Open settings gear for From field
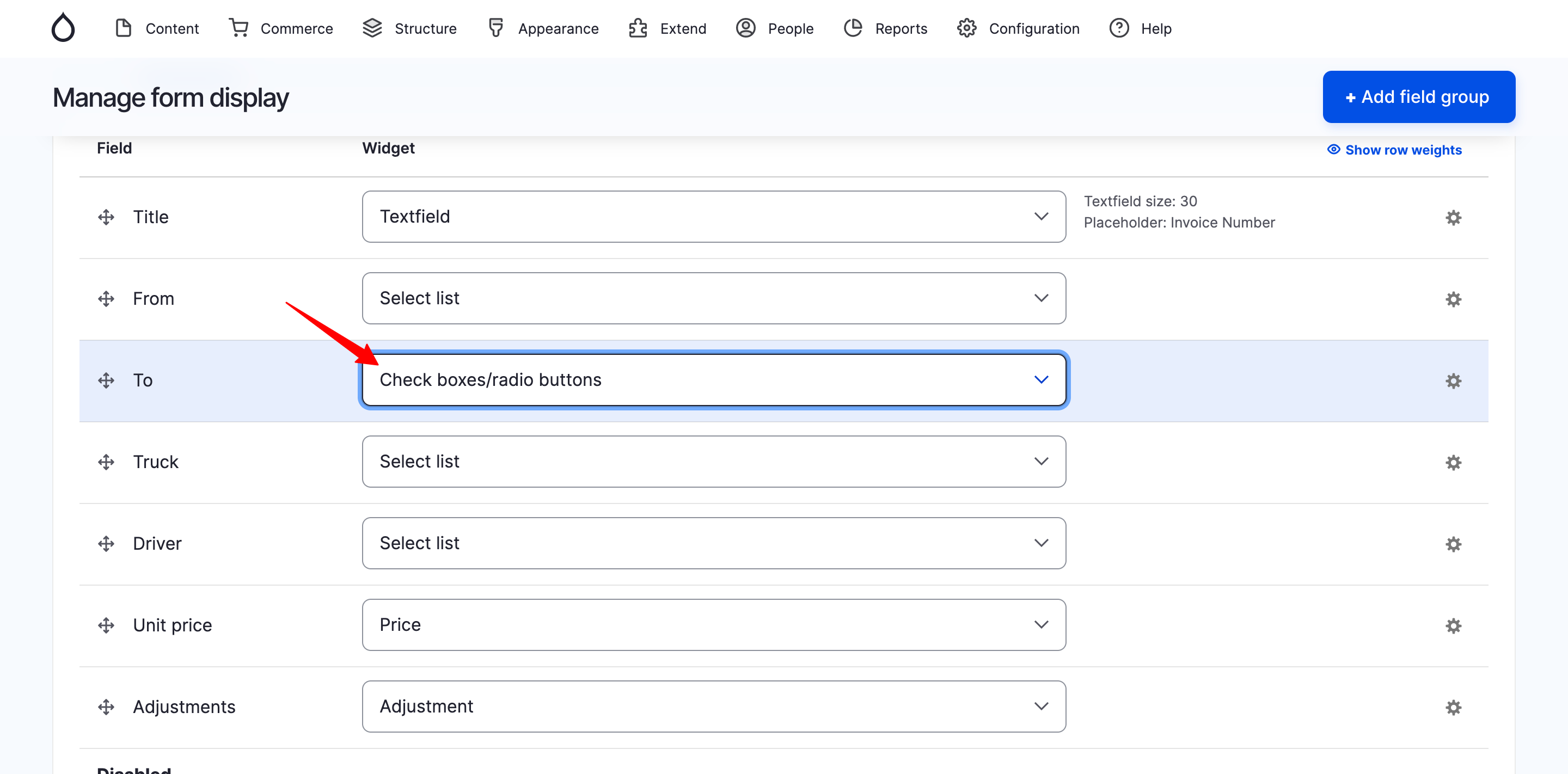The width and height of the screenshot is (1568, 774). coord(1453,299)
